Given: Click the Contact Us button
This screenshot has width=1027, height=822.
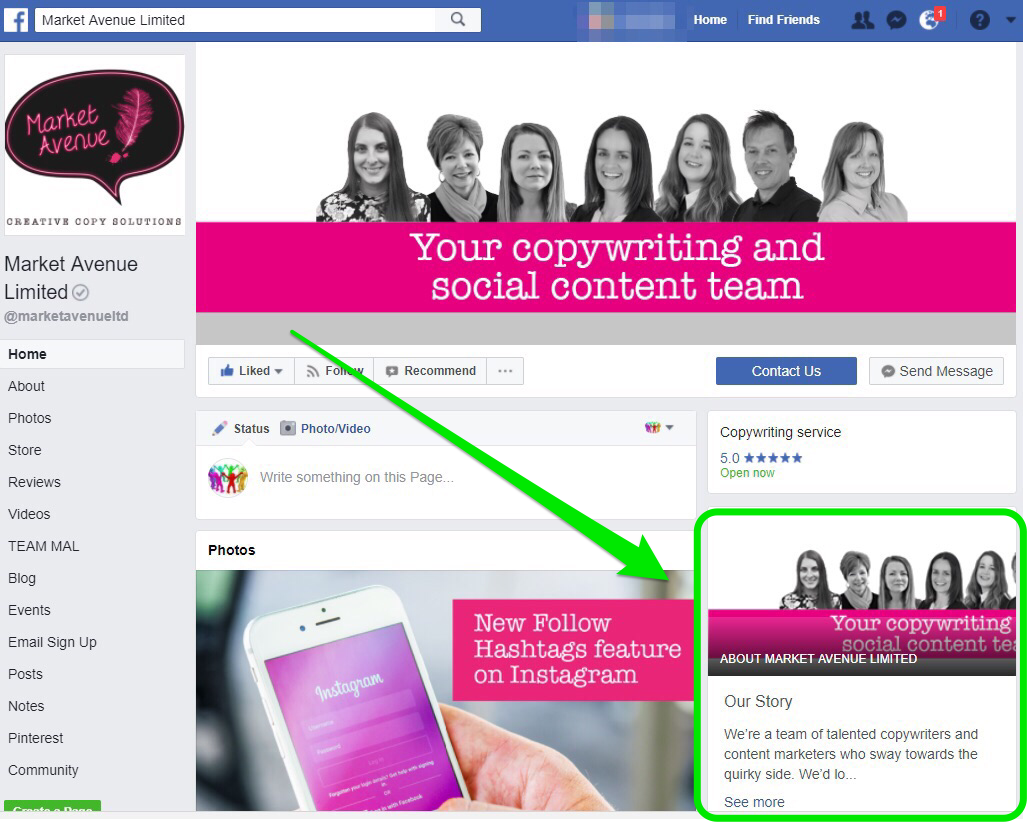Looking at the screenshot, I should (x=786, y=371).
